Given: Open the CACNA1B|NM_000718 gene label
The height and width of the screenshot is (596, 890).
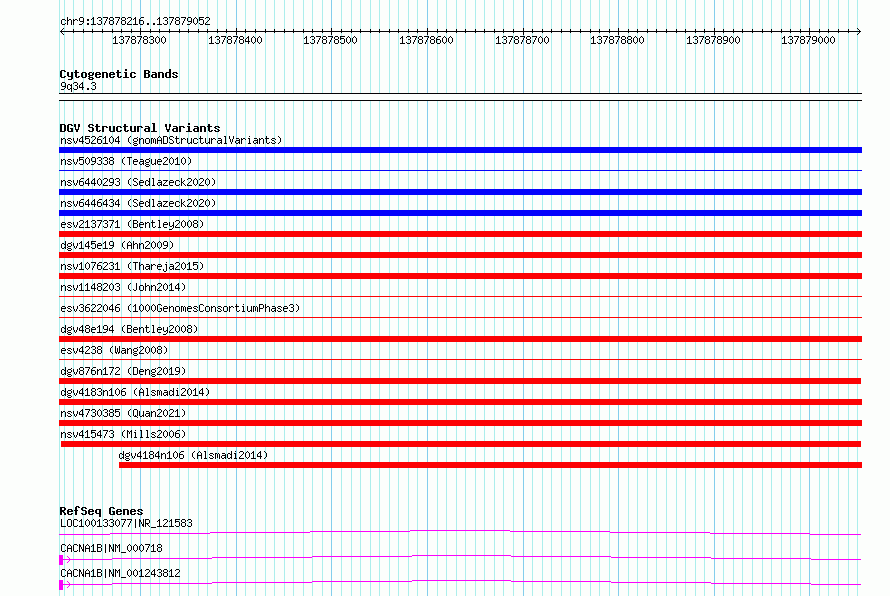Looking at the screenshot, I should tap(111, 548).
